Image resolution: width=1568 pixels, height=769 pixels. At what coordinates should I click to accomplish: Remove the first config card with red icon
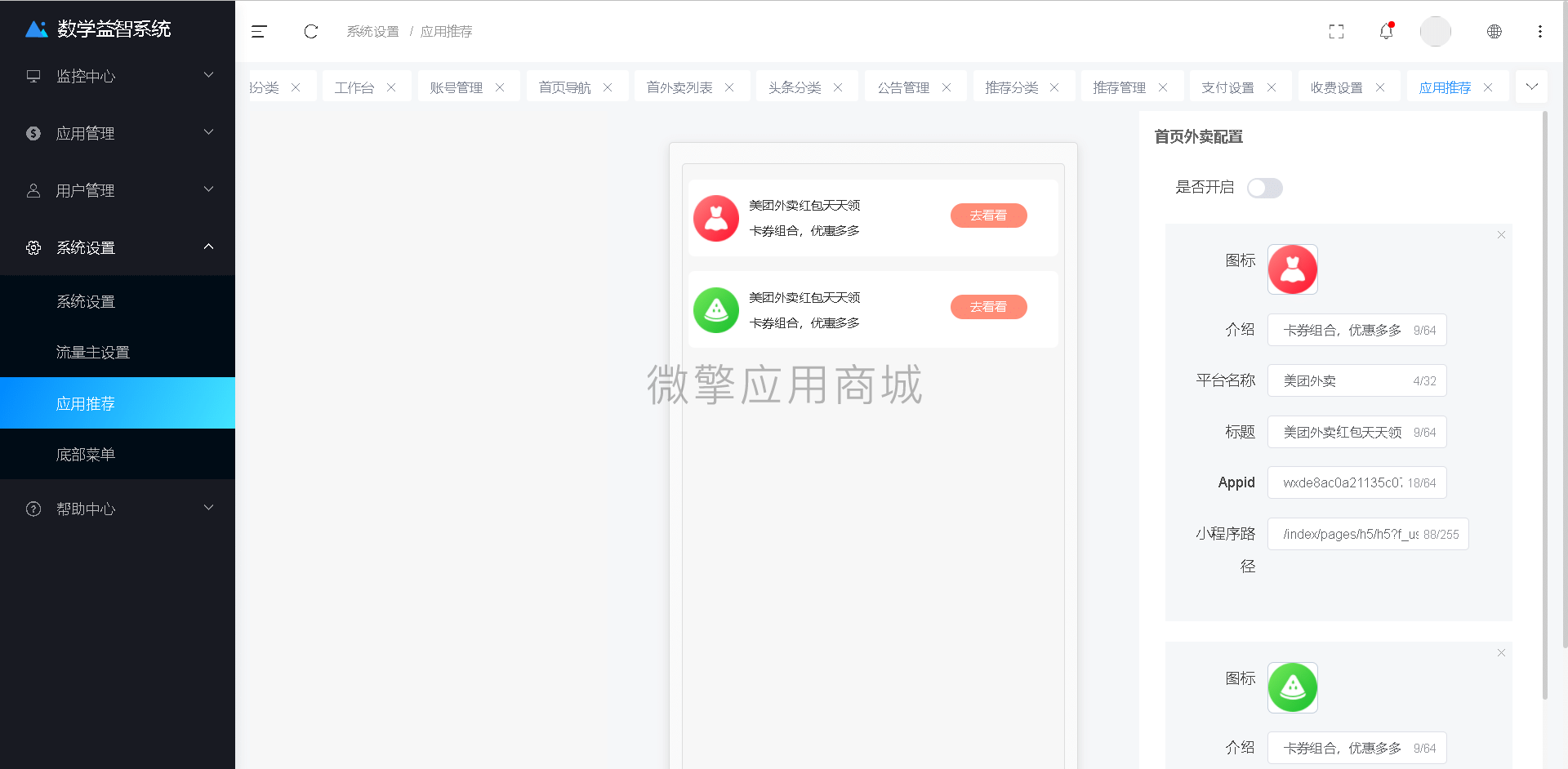tap(1501, 235)
